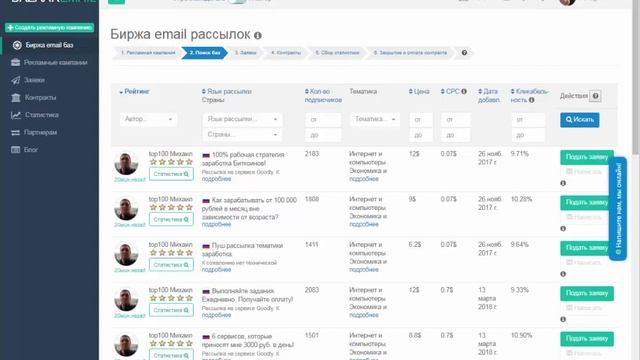Open Статистика for Пуш рассылка row
Viewport: 640px width, 360px height.
coord(171,264)
